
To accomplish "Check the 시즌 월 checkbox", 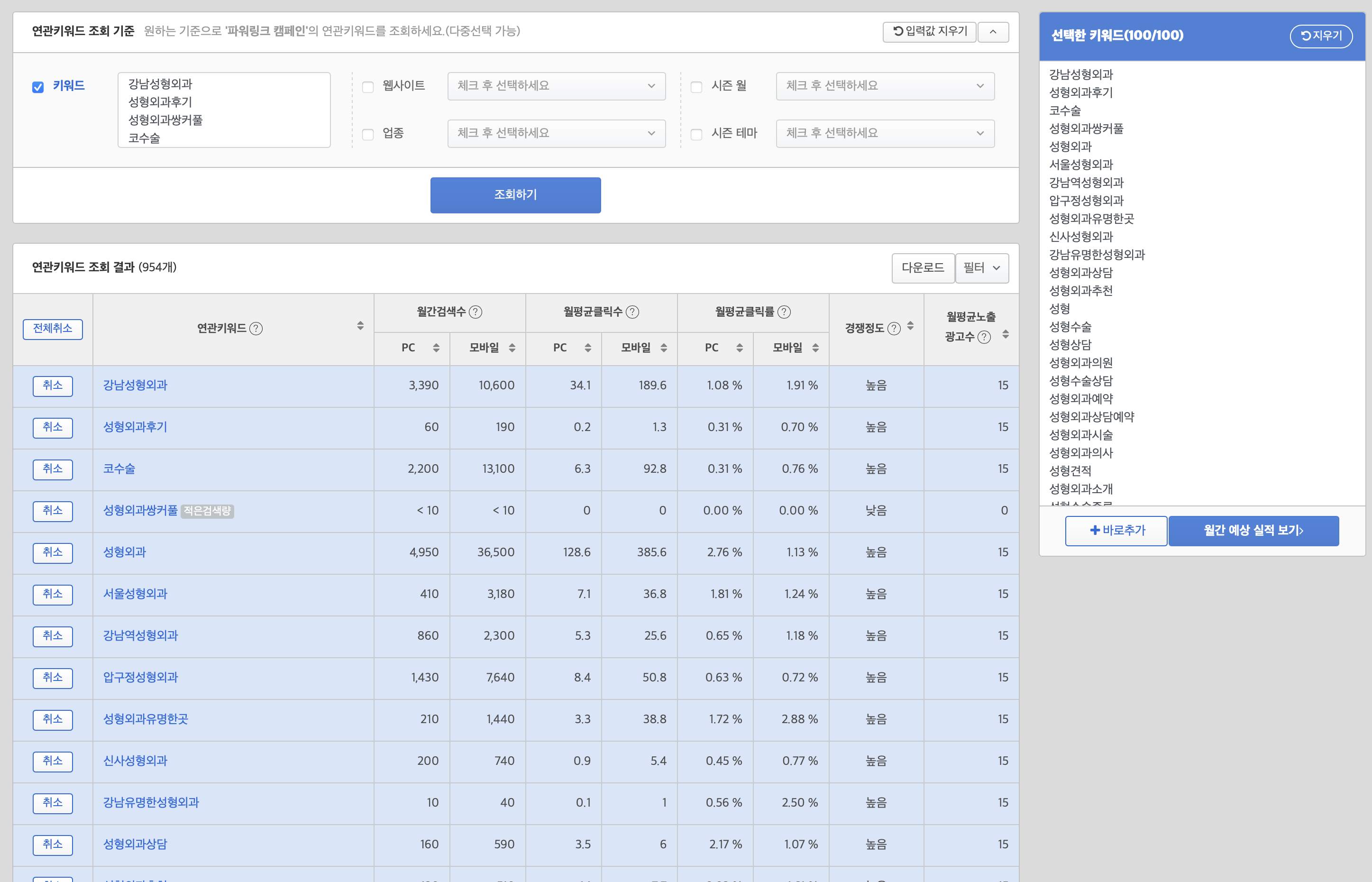I will tap(696, 87).
